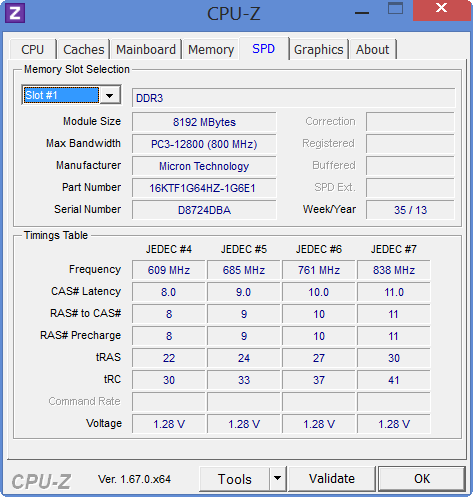Minimize the CPU-Z window
Image resolution: width=473 pixels, height=497 pixels.
point(362,13)
